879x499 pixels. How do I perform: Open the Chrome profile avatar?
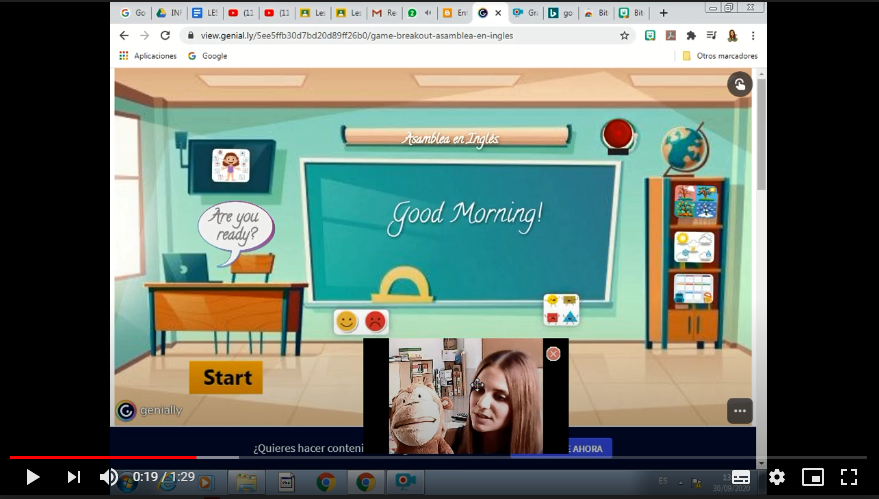click(x=732, y=35)
